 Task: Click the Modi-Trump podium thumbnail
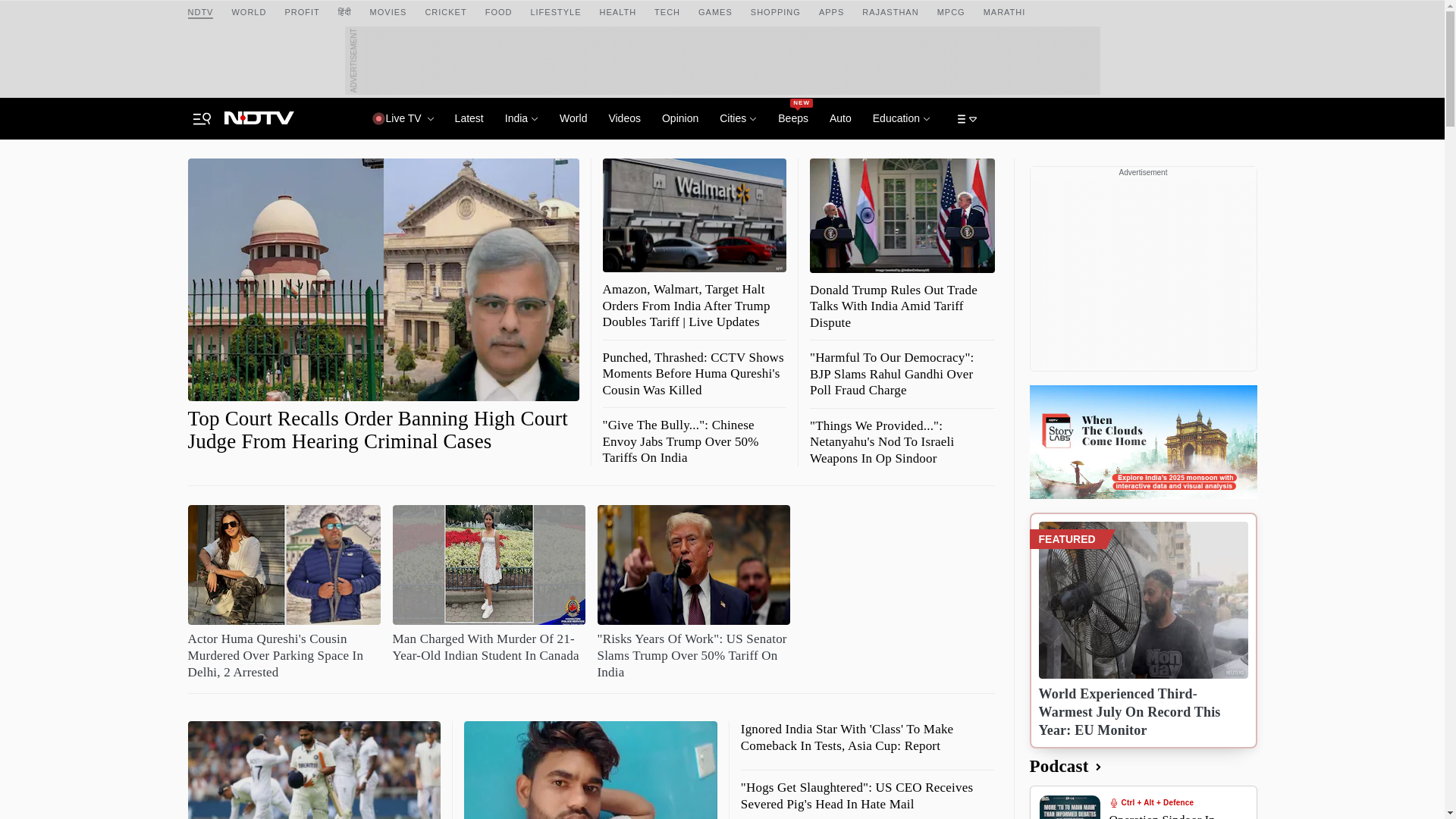[902, 215]
